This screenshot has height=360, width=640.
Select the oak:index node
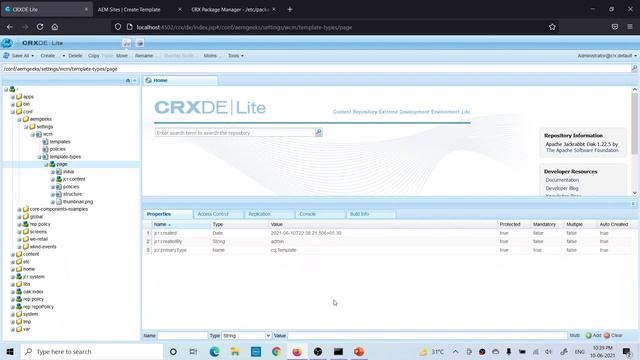pos(33,292)
